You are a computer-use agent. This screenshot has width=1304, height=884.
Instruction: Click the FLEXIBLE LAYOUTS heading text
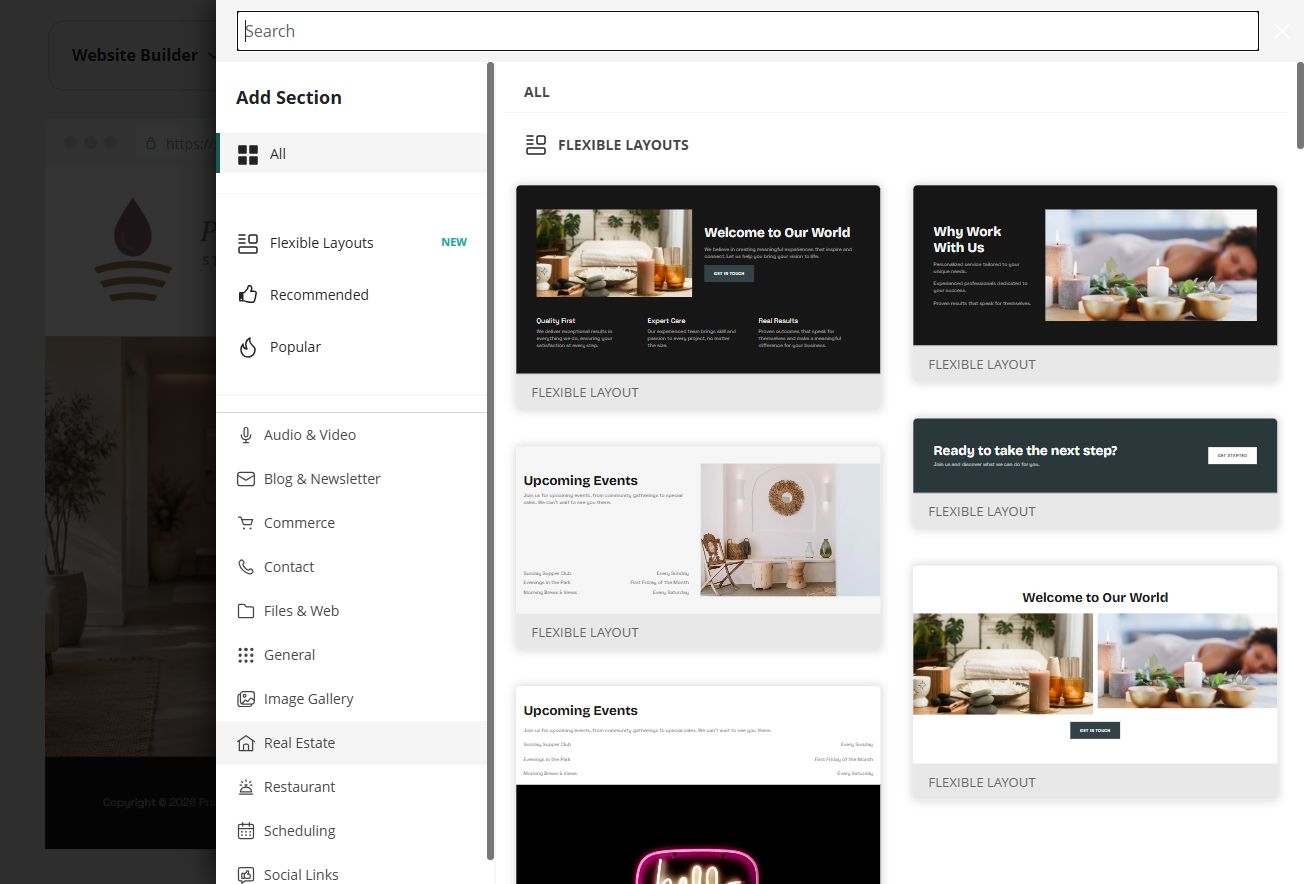pos(623,145)
